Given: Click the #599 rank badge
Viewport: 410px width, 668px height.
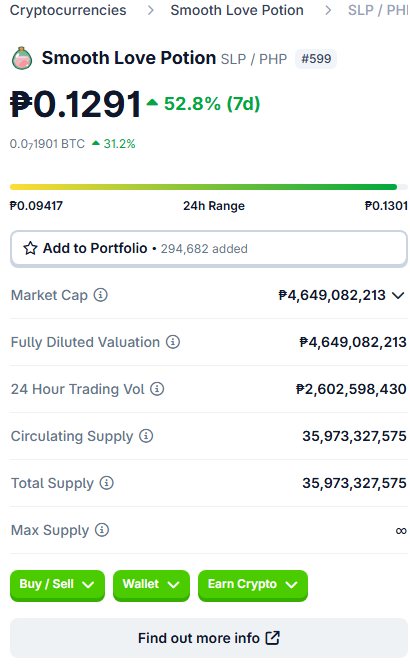Looking at the screenshot, I should tap(316, 58).
